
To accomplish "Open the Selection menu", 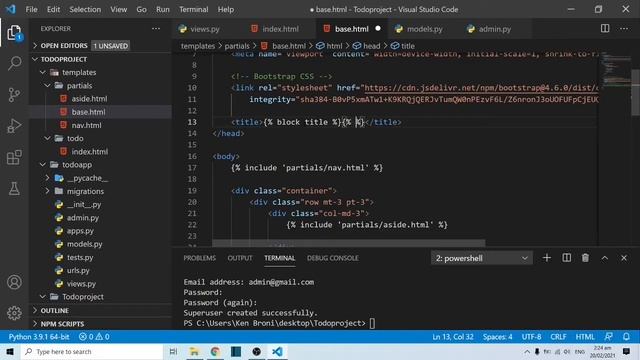I will pyautogui.click(x=85, y=9).
